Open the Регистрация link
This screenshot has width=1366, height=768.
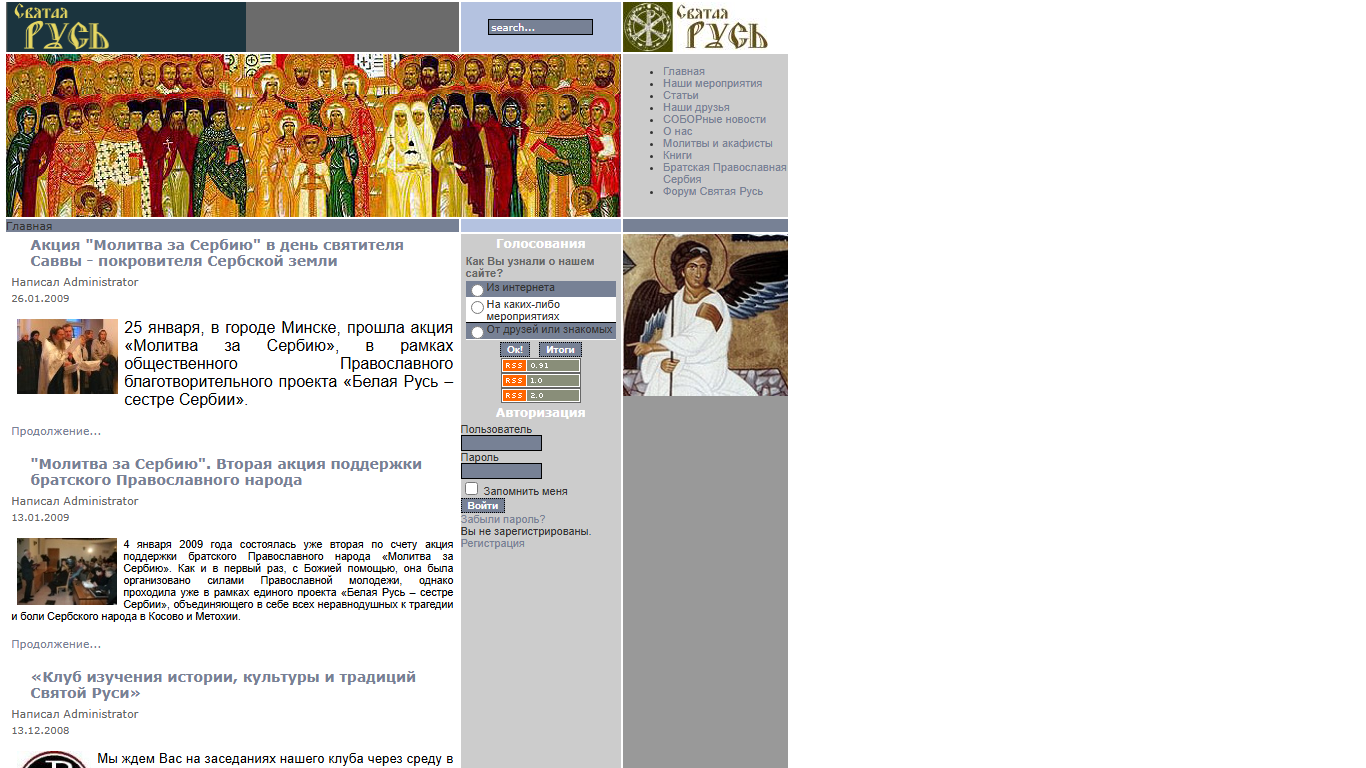(493, 543)
